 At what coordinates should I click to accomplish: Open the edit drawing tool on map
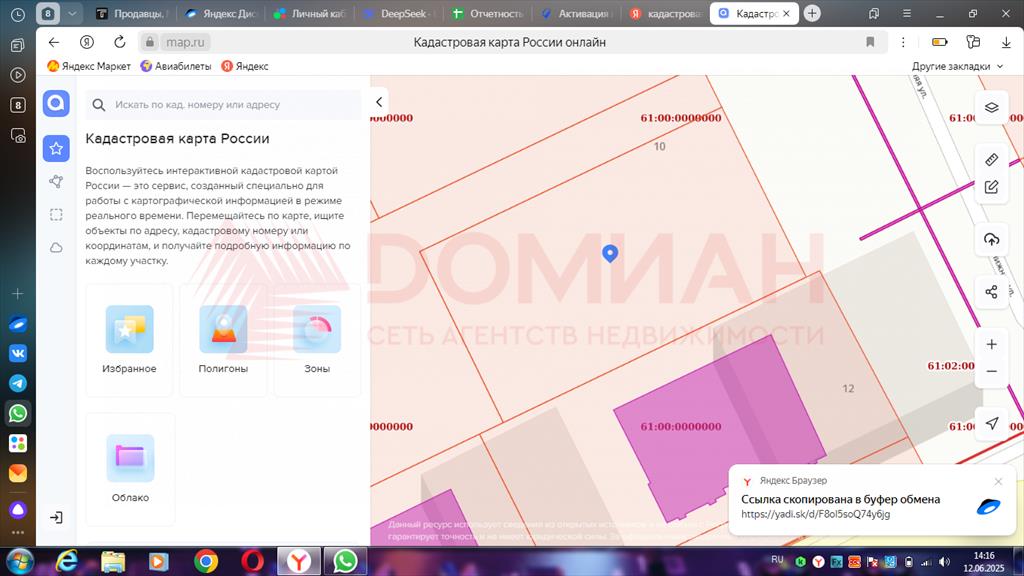[991, 187]
